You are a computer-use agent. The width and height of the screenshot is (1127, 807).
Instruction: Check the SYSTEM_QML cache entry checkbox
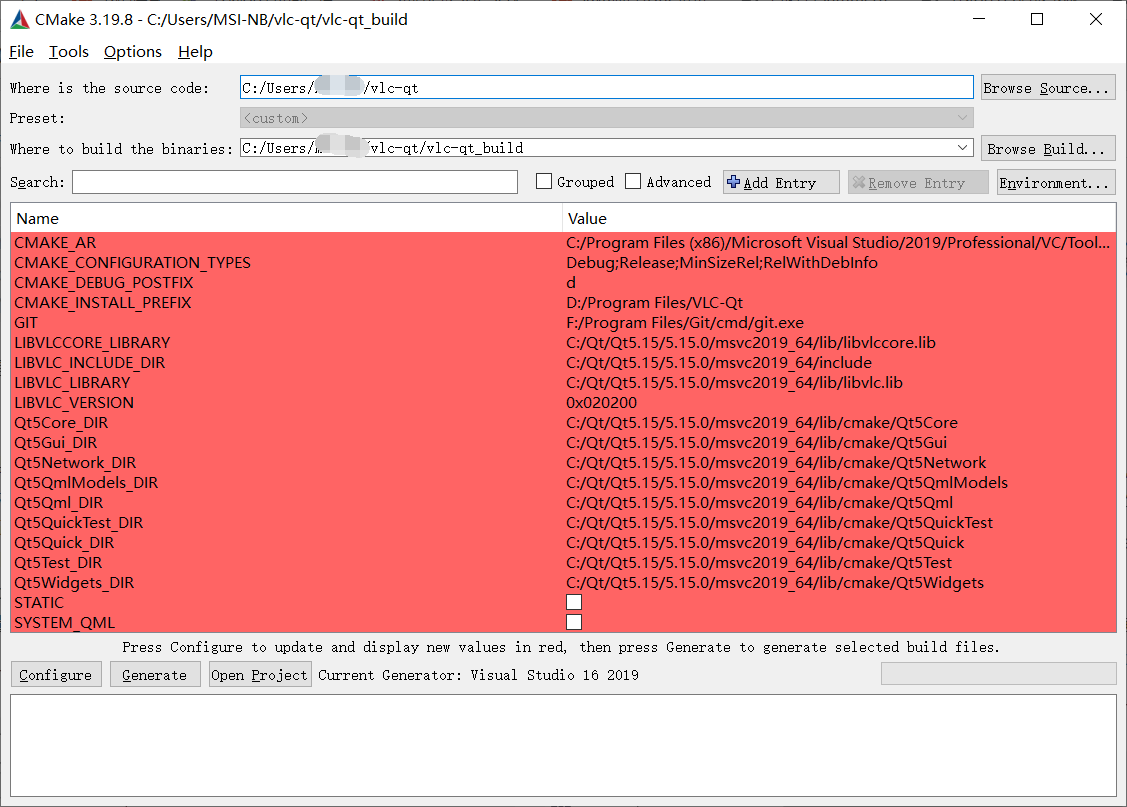point(573,621)
